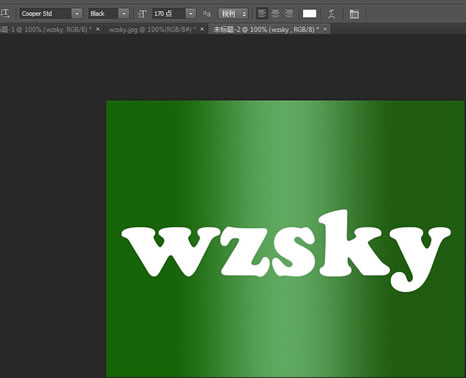Select left align text

262,14
